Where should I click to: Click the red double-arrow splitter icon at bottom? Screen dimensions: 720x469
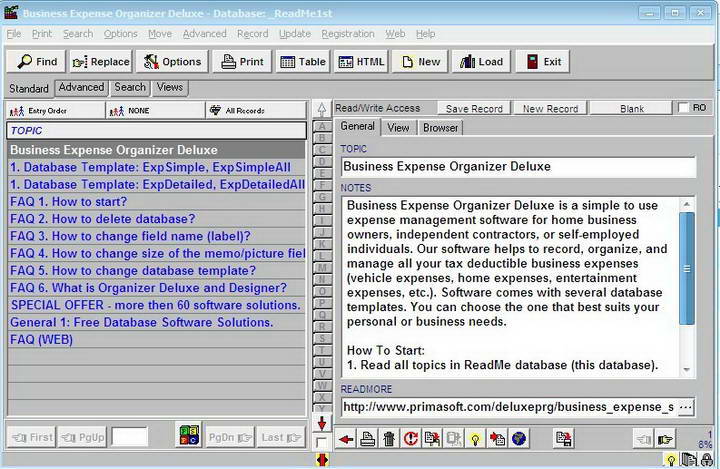tap(322, 460)
